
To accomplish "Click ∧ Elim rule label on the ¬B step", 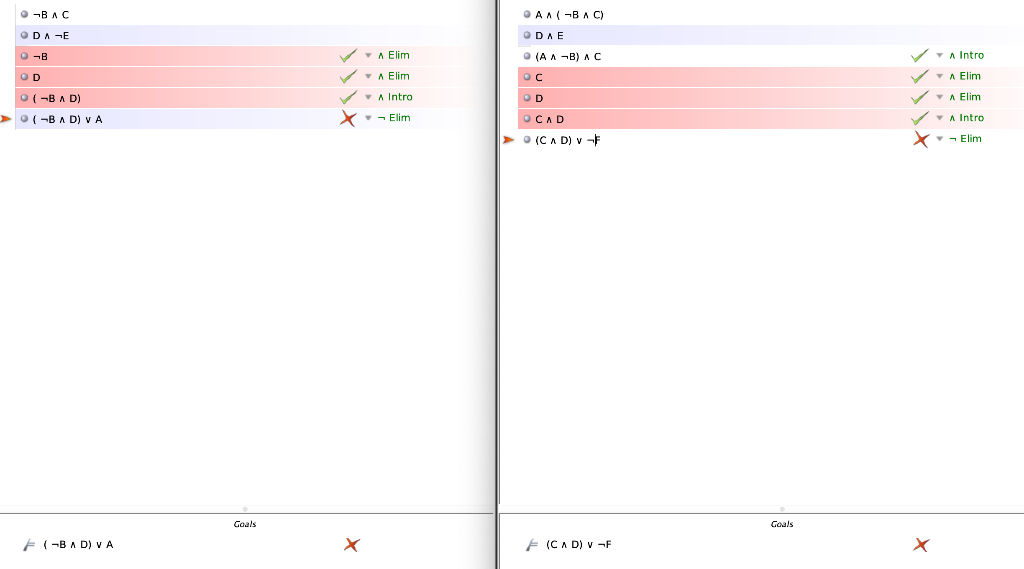I will (x=394, y=55).
